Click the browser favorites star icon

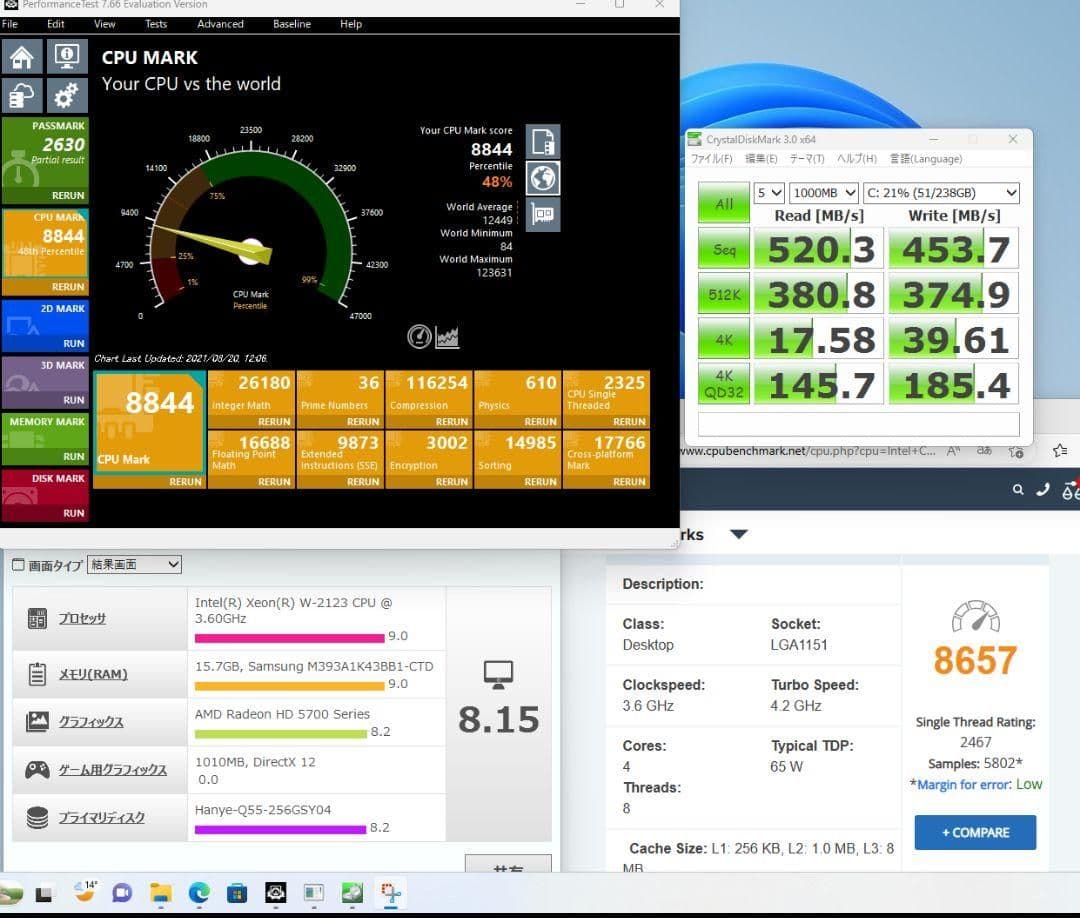tap(1059, 451)
